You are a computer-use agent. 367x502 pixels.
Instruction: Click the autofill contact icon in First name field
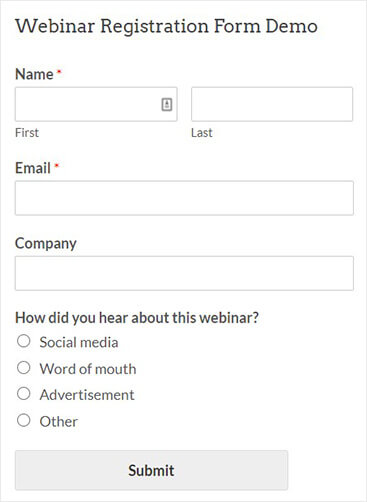pos(167,105)
